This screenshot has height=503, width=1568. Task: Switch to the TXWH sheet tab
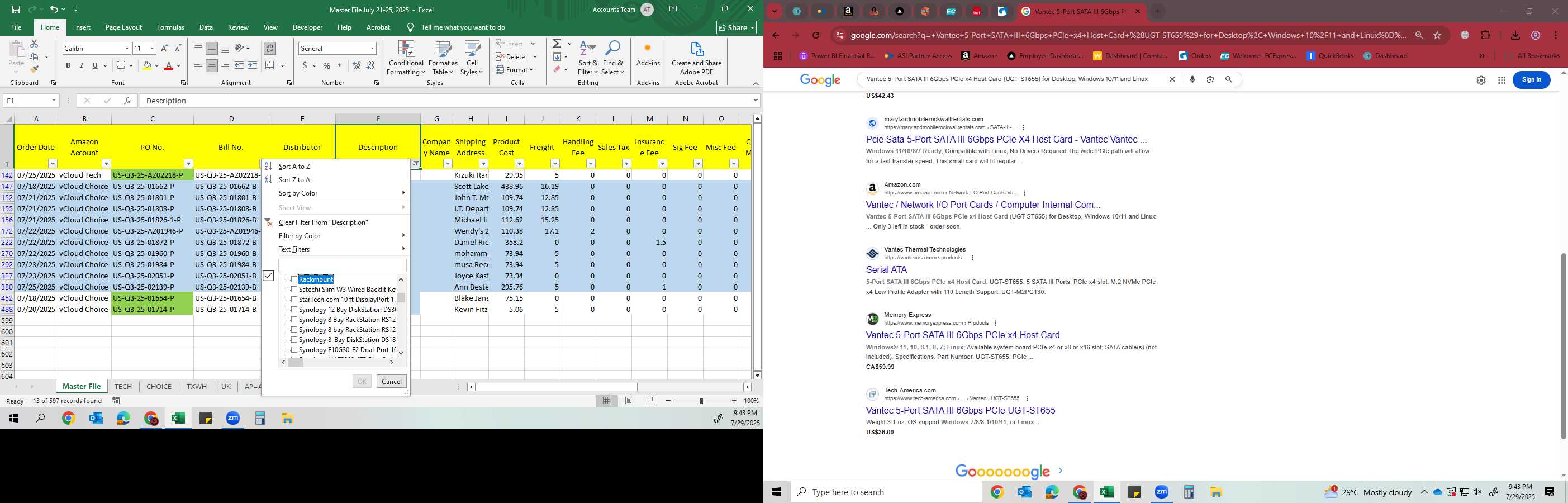[x=197, y=387]
